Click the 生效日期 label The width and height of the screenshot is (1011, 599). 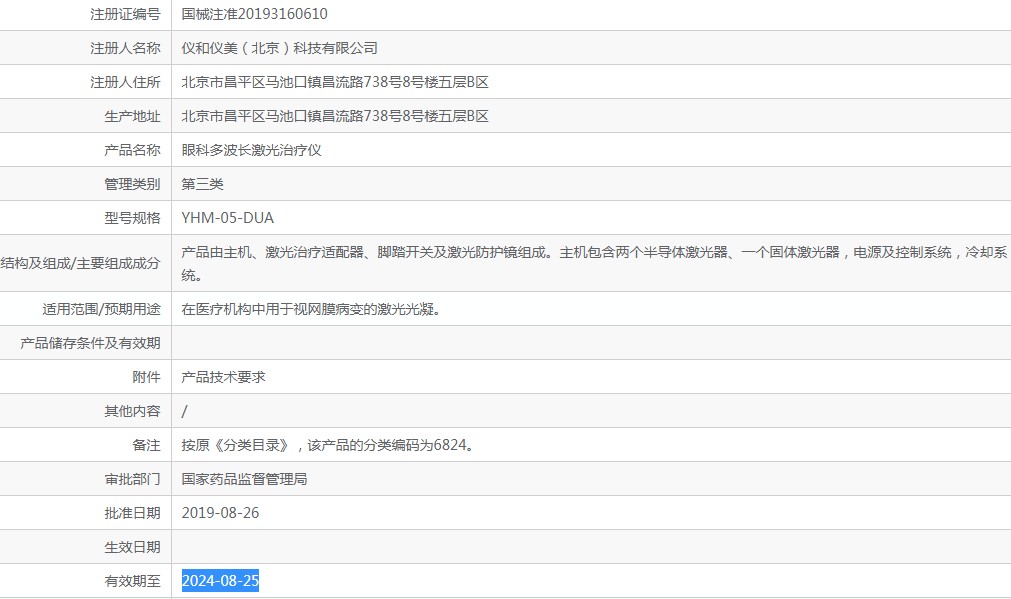tap(132, 547)
